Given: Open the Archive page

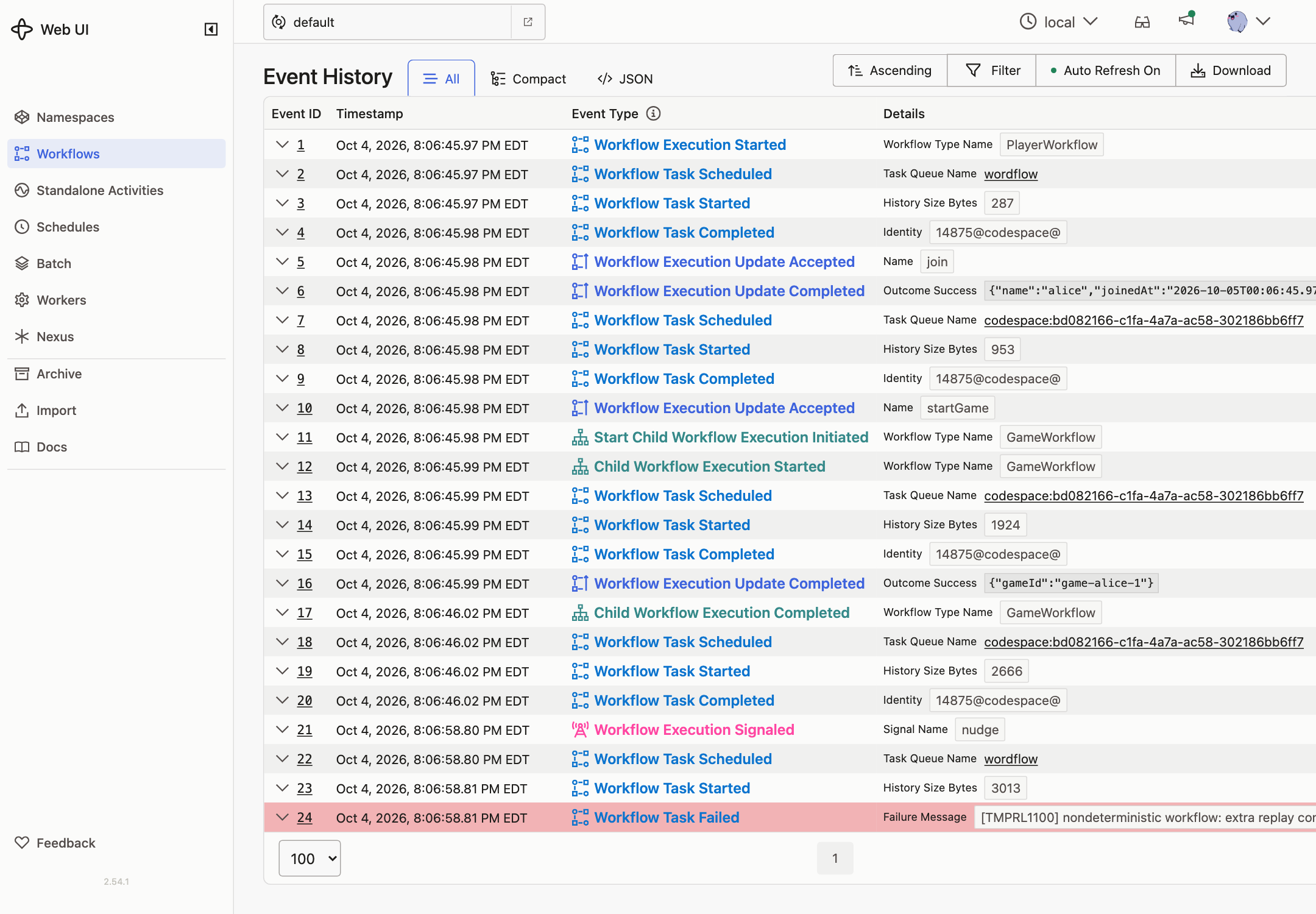Looking at the screenshot, I should [x=116, y=374].
